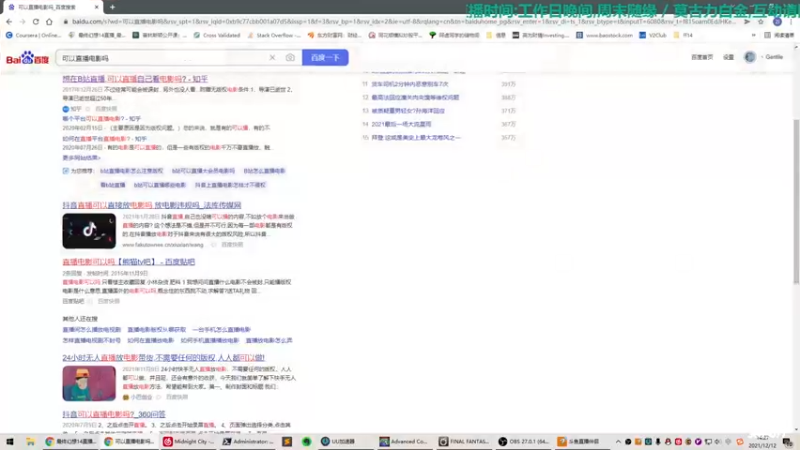The image size is (800, 450).
Task: Open the notification center icon
Action: pyautogui.click(x=788, y=441)
